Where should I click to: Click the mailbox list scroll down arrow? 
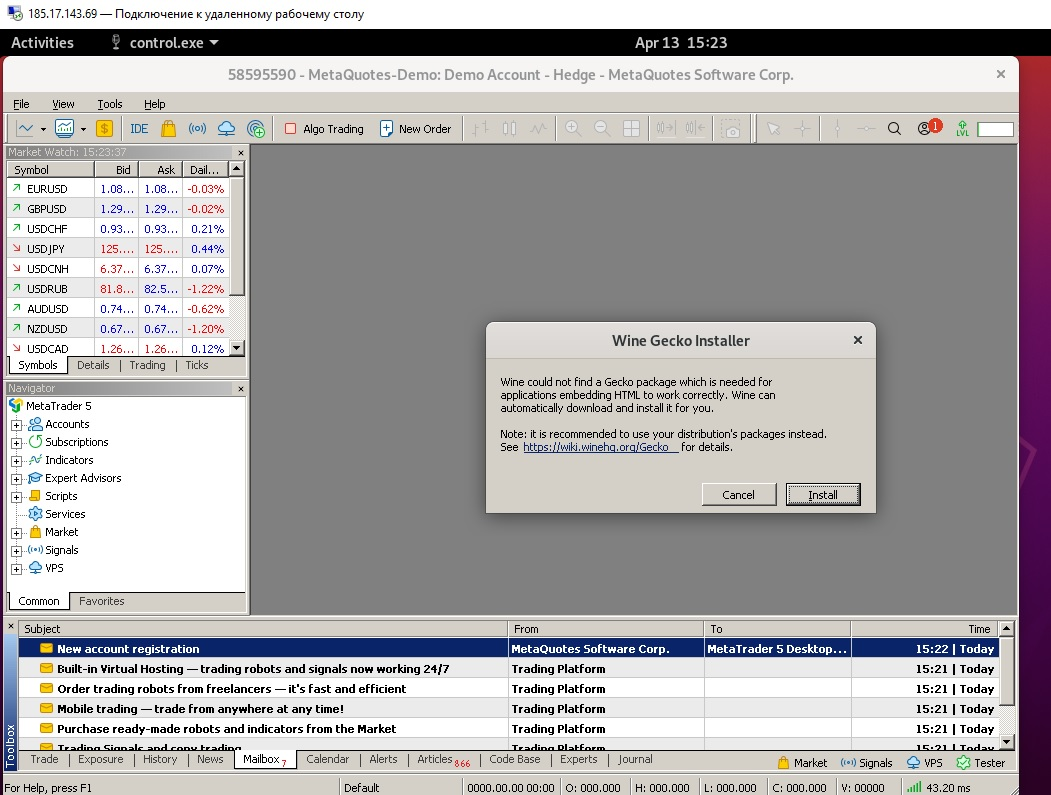pyautogui.click(x=1006, y=742)
